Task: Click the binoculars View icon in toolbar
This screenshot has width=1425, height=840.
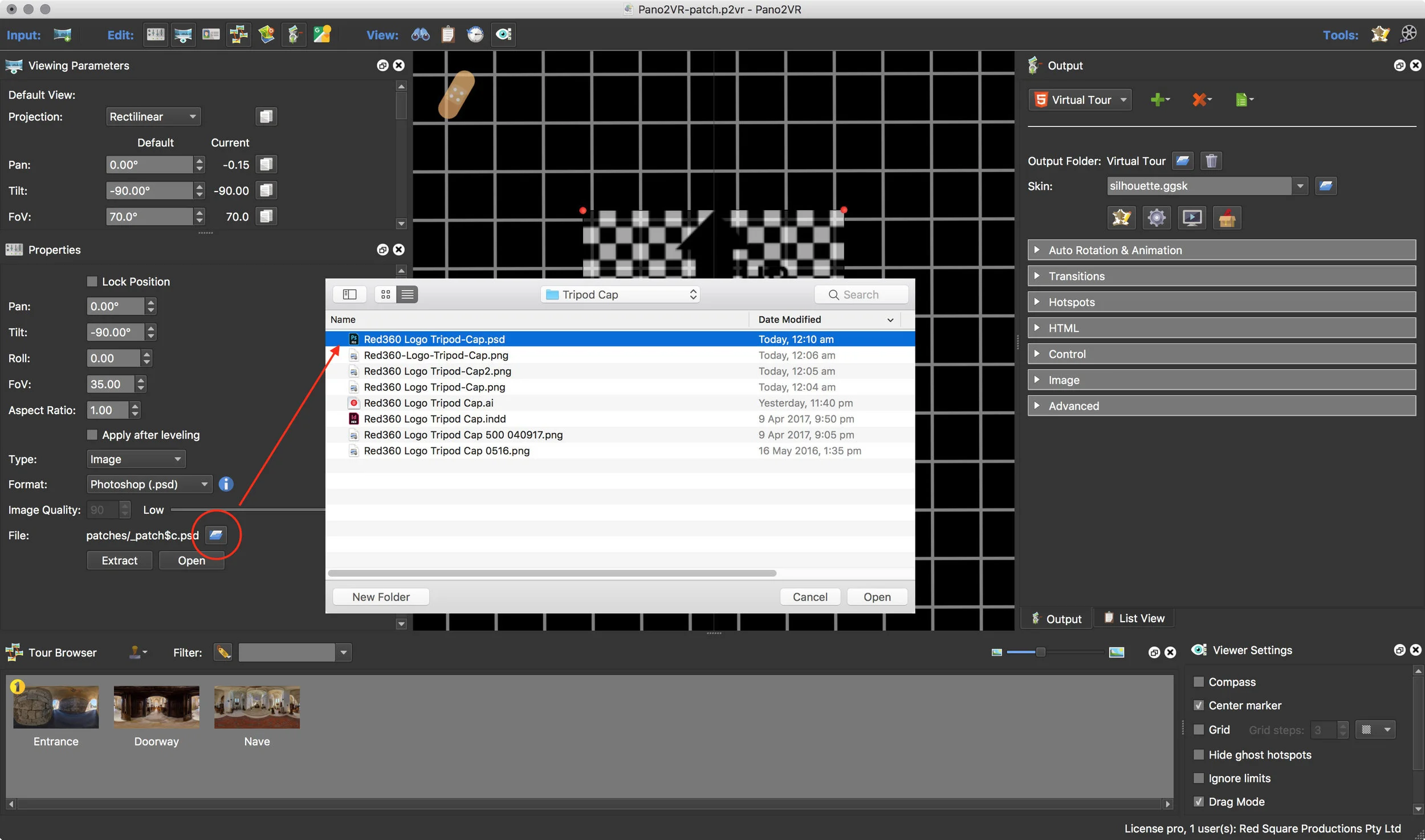Action: click(420, 35)
